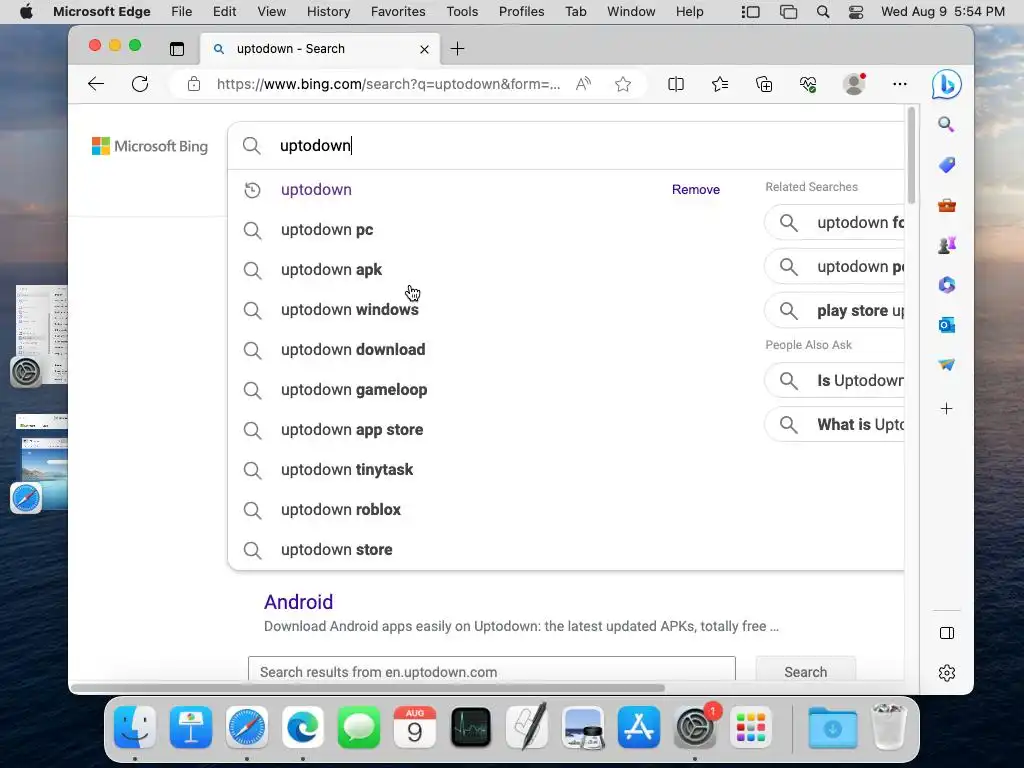Open Launchpad from the Dock

(751, 728)
